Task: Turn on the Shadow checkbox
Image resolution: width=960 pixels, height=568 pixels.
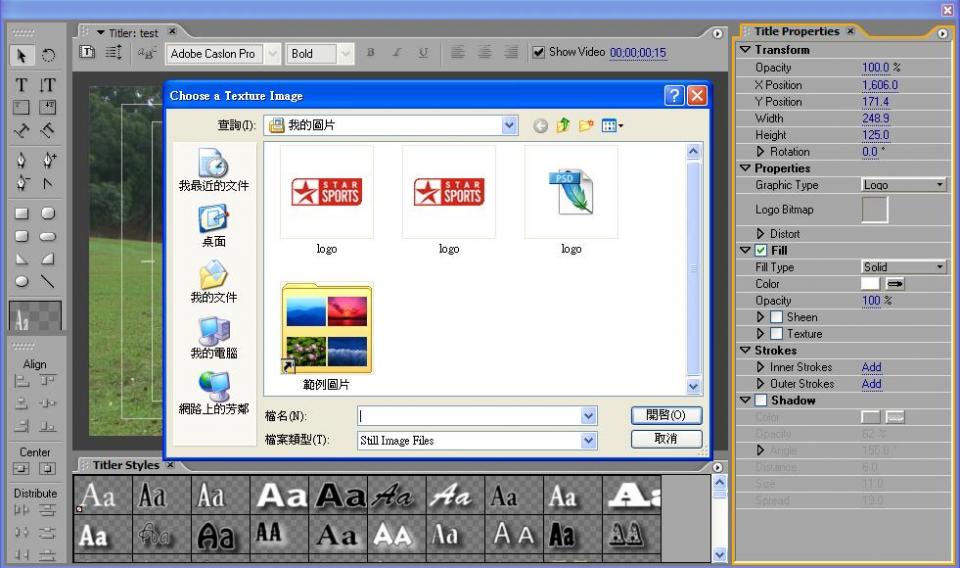Action: pos(760,400)
